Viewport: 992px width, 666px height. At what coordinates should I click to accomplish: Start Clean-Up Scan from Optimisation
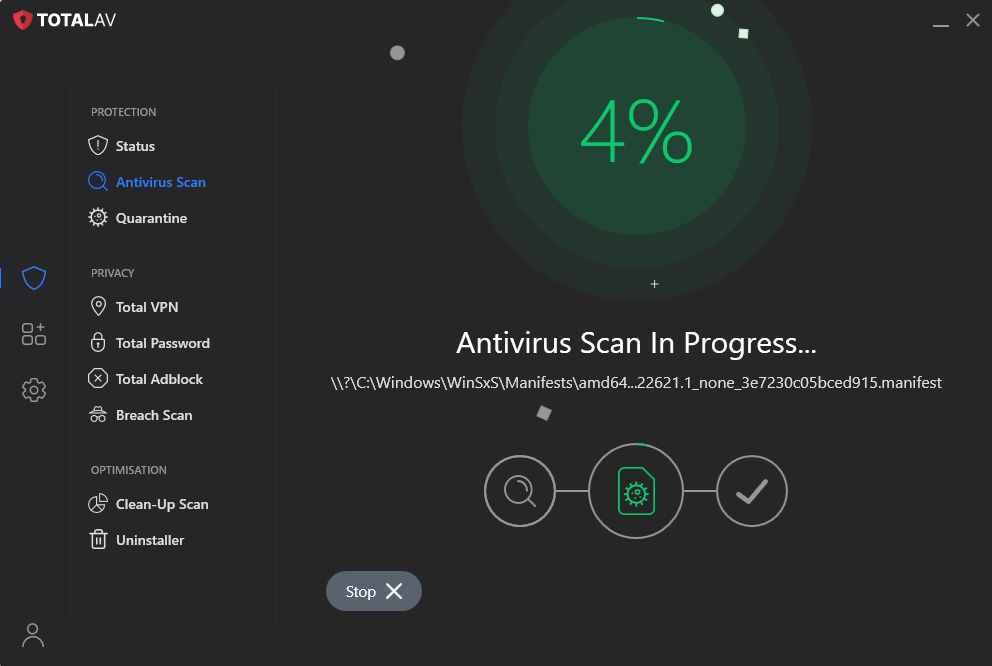pos(162,504)
